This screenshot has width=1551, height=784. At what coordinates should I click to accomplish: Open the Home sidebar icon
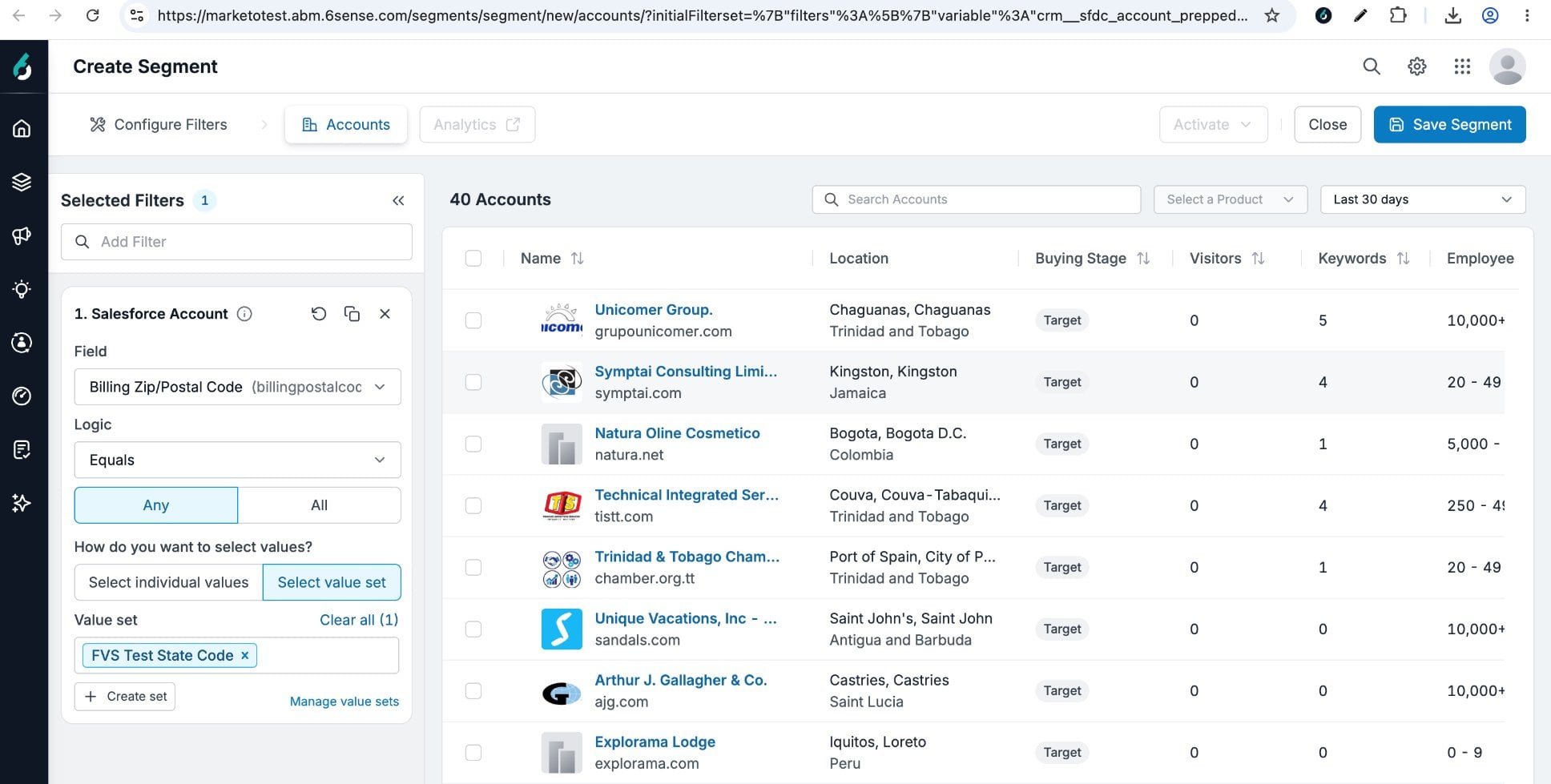[x=22, y=128]
